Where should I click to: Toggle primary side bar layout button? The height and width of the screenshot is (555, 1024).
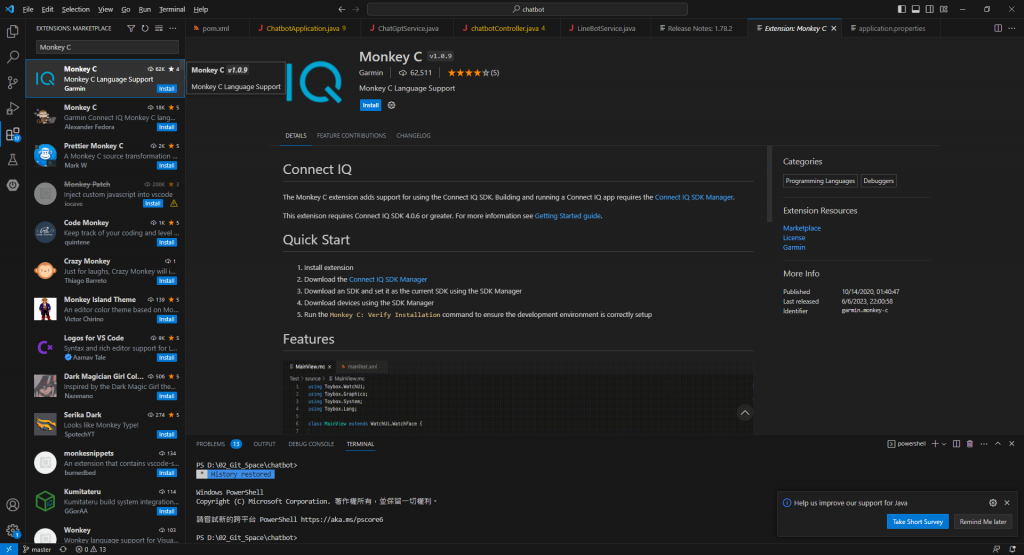pyautogui.click(x=901, y=9)
